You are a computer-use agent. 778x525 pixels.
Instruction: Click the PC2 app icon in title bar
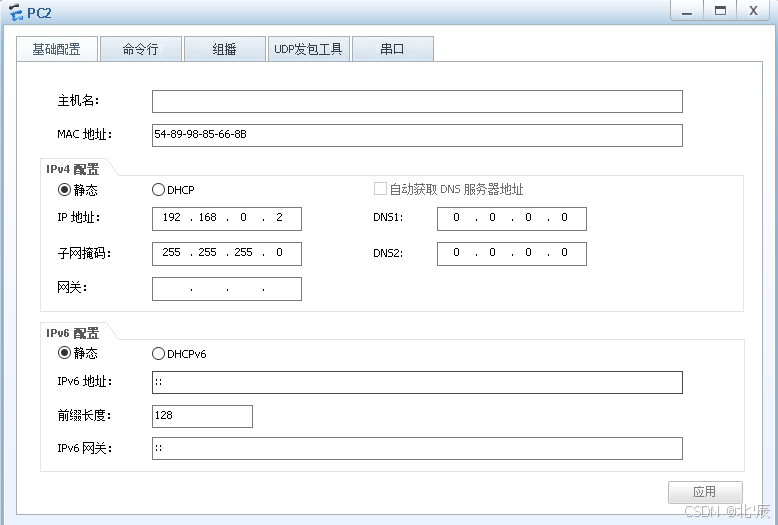point(15,12)
